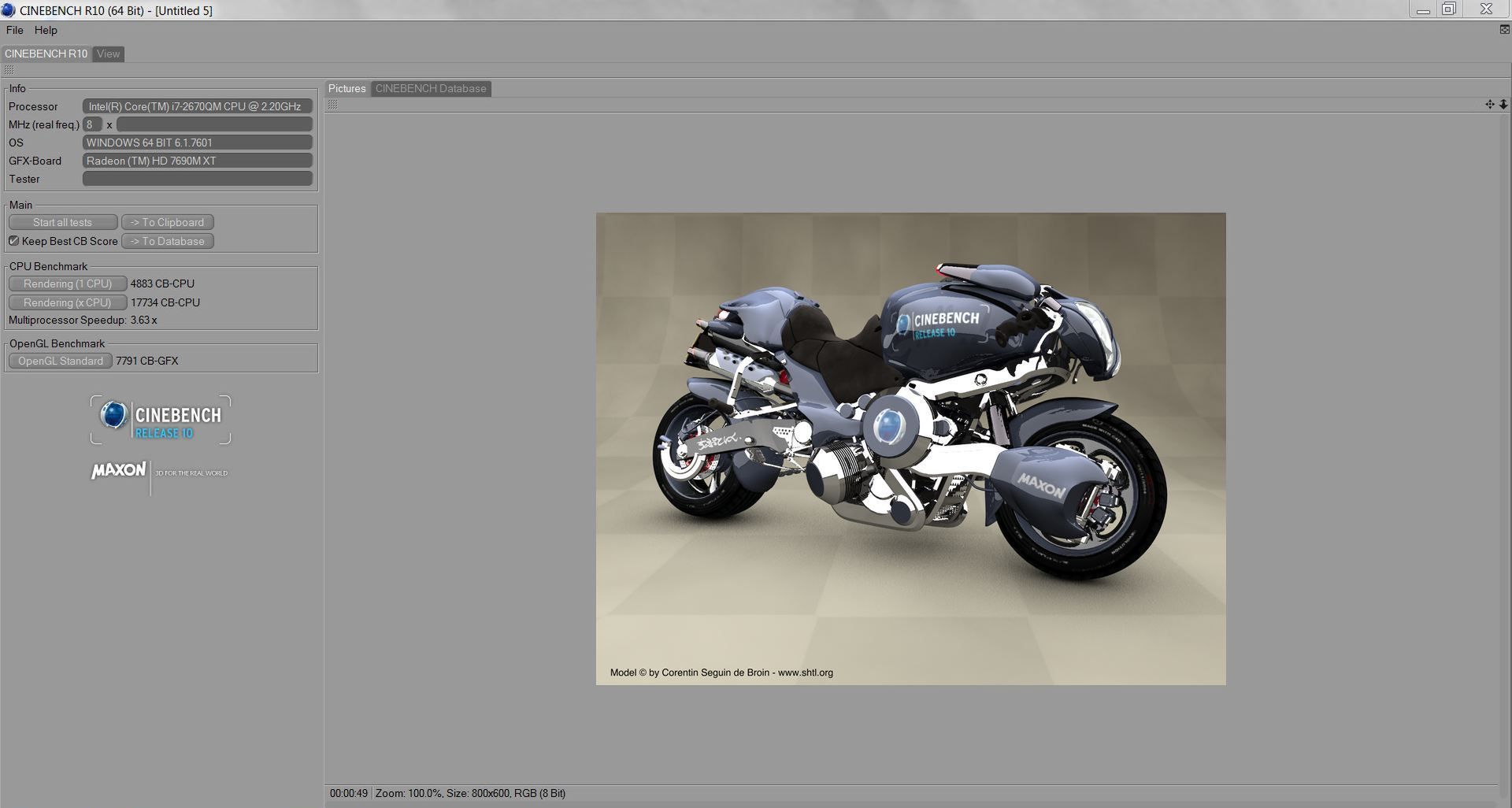Click the CINEBENCH app icon in title bar
The width and height of the screenshot is (1512, 808).
(x=8, y=10)
